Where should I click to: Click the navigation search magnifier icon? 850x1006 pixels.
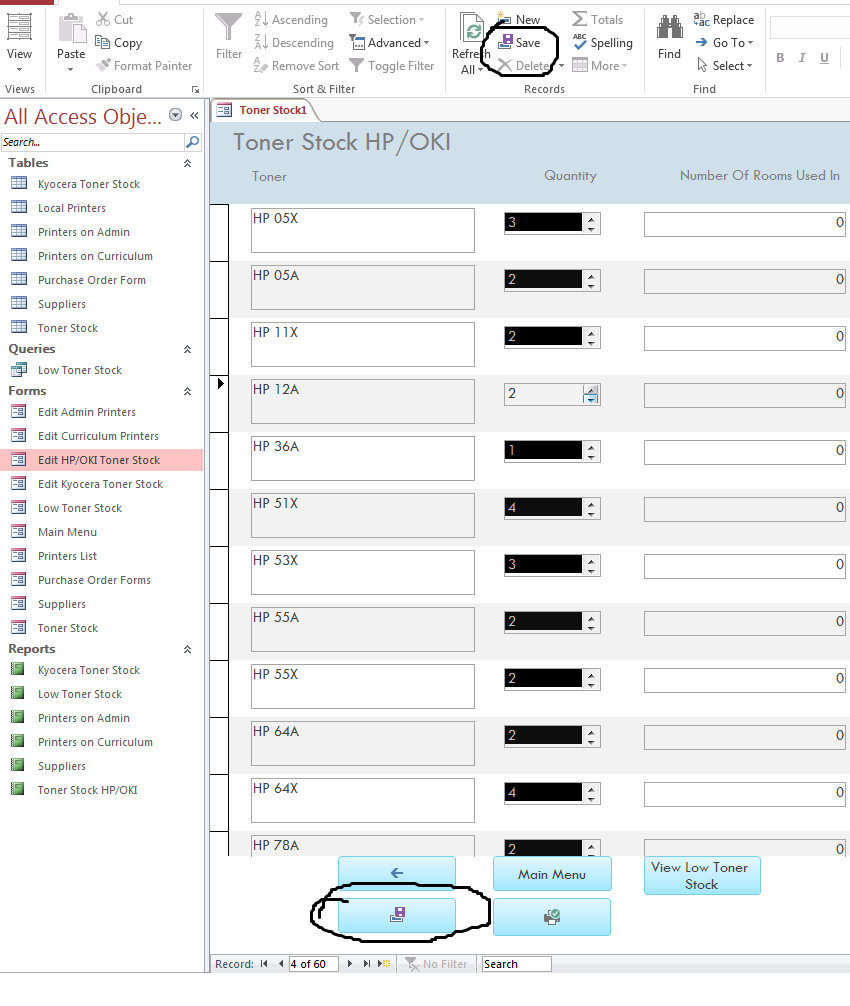[192, 142]
